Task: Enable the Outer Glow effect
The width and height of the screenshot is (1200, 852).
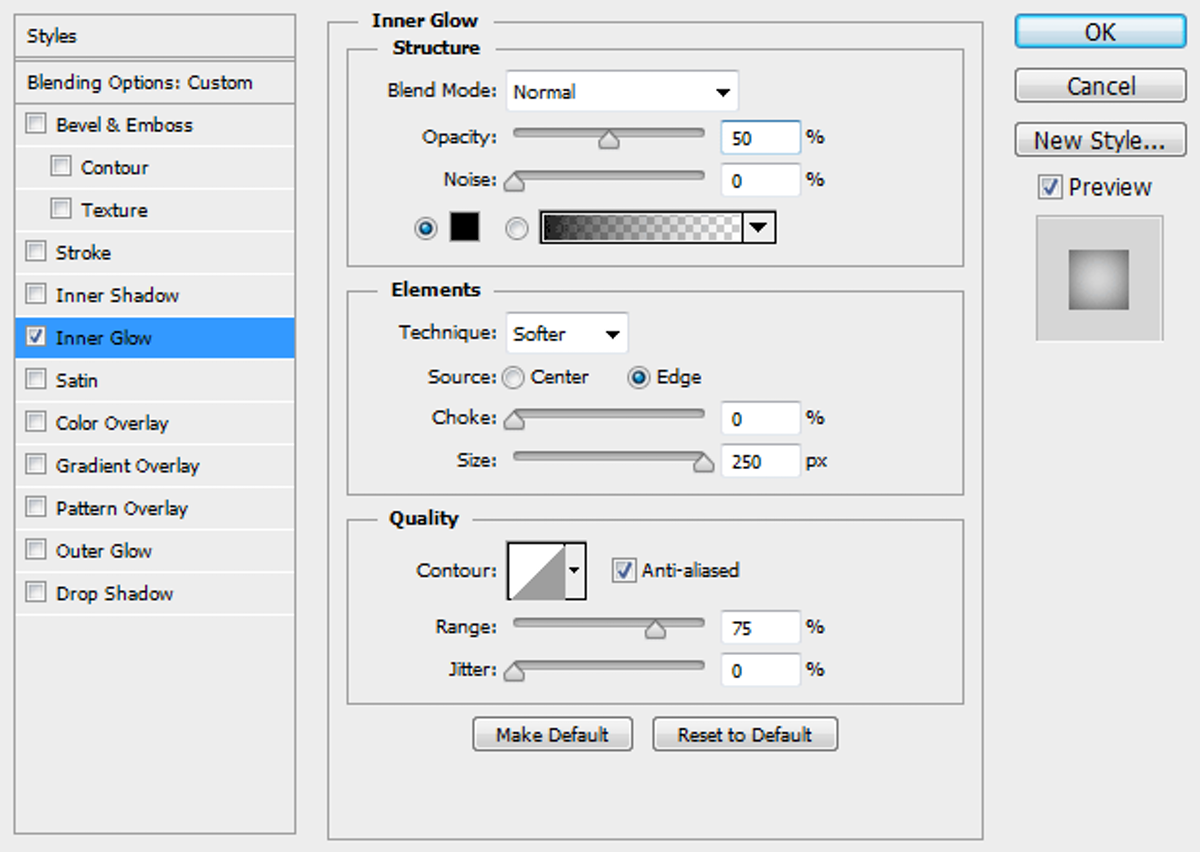Action: tap(35, 550)
